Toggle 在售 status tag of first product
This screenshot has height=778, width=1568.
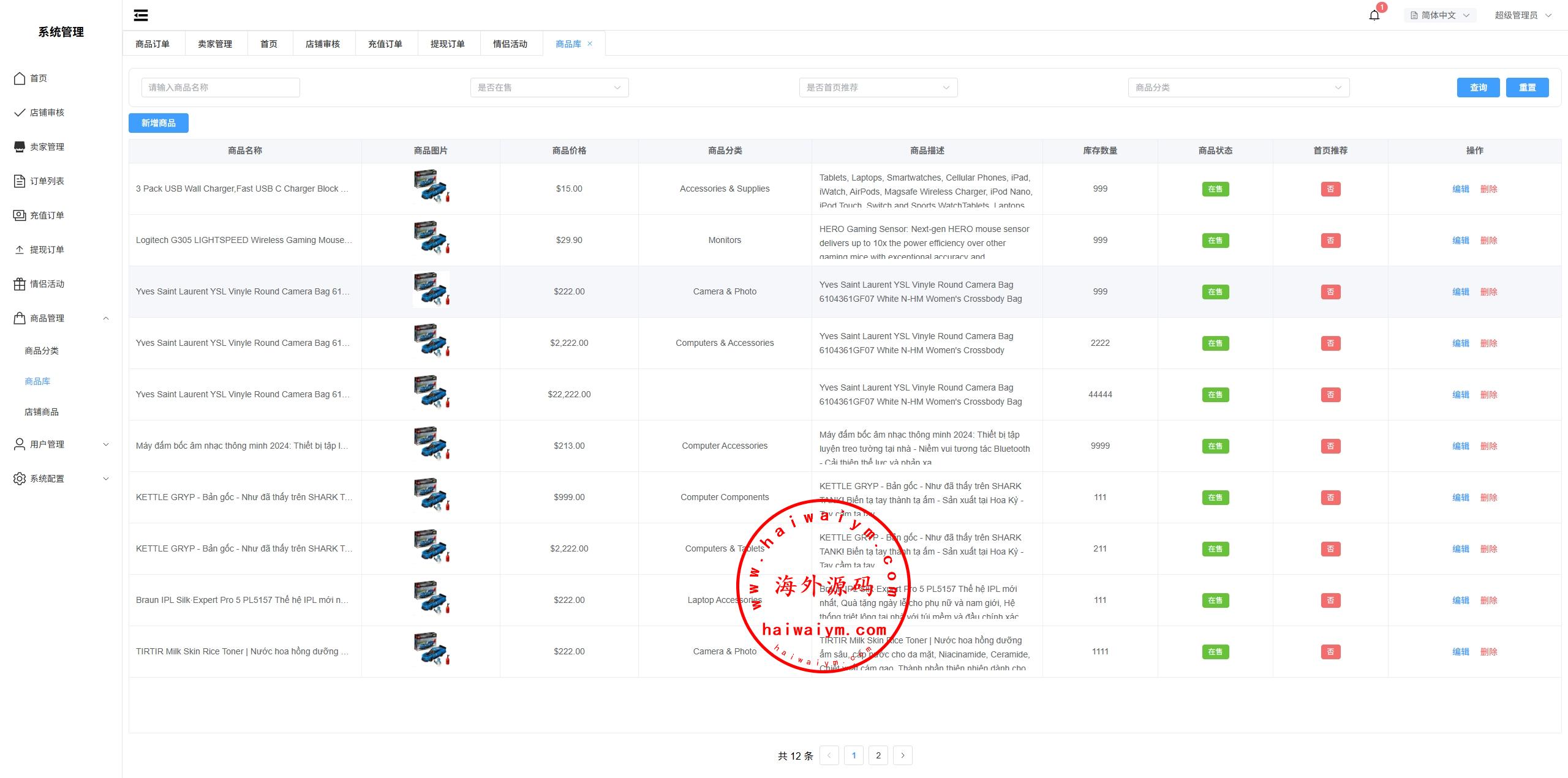1215,189
